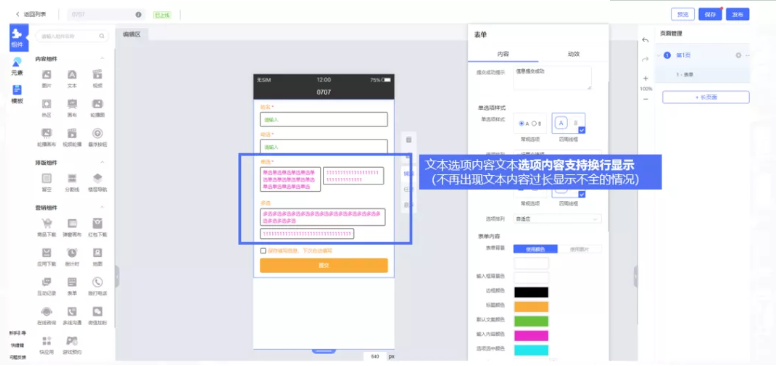
Task: Choose 使用颜色 for form background
Action: 535,249
